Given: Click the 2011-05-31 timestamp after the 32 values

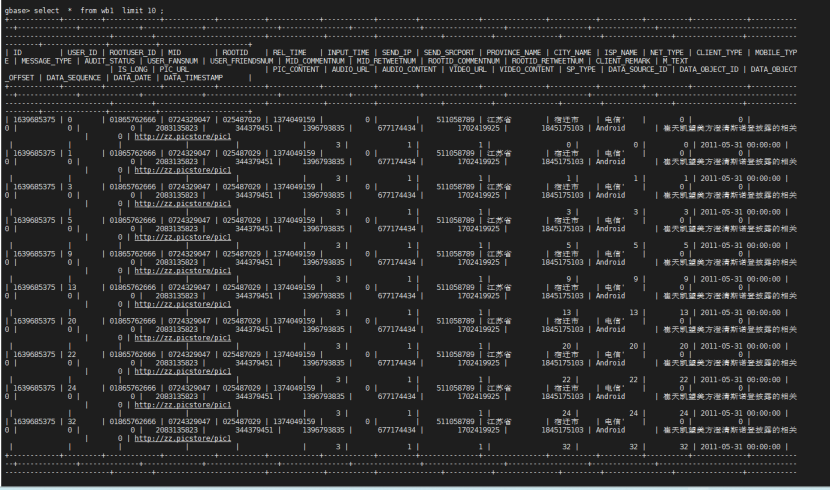Looking at the screenshot, I should coord(740,447).
